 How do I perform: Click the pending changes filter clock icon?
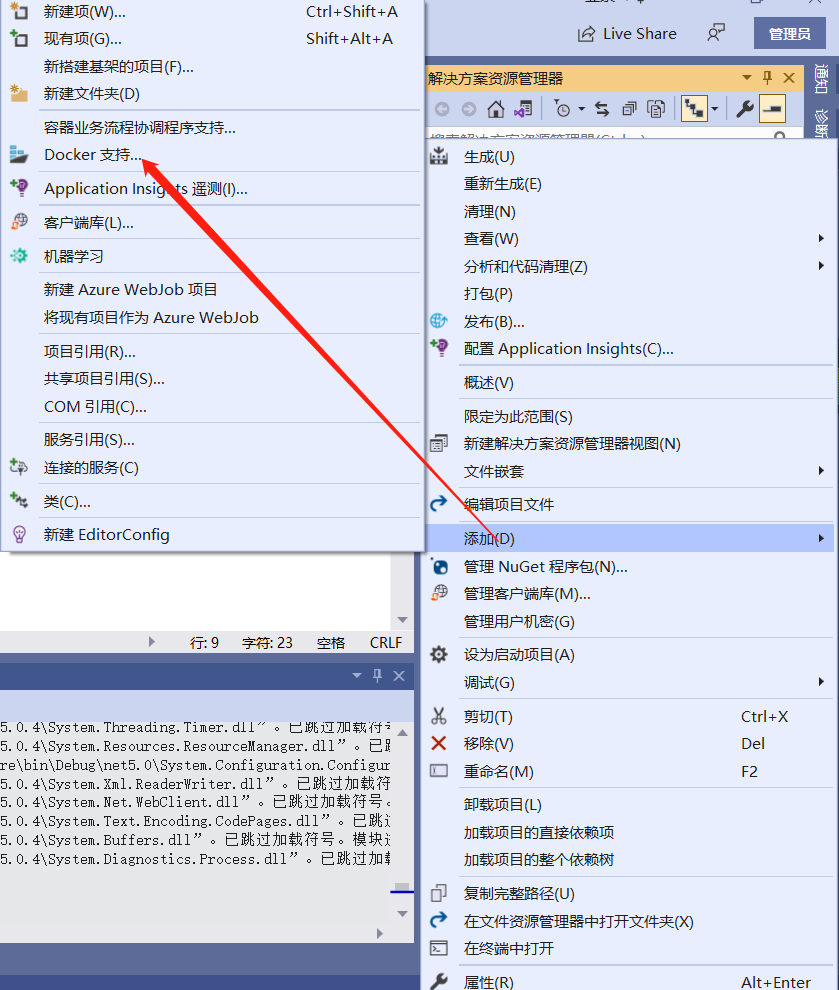(x=562, y=109)
